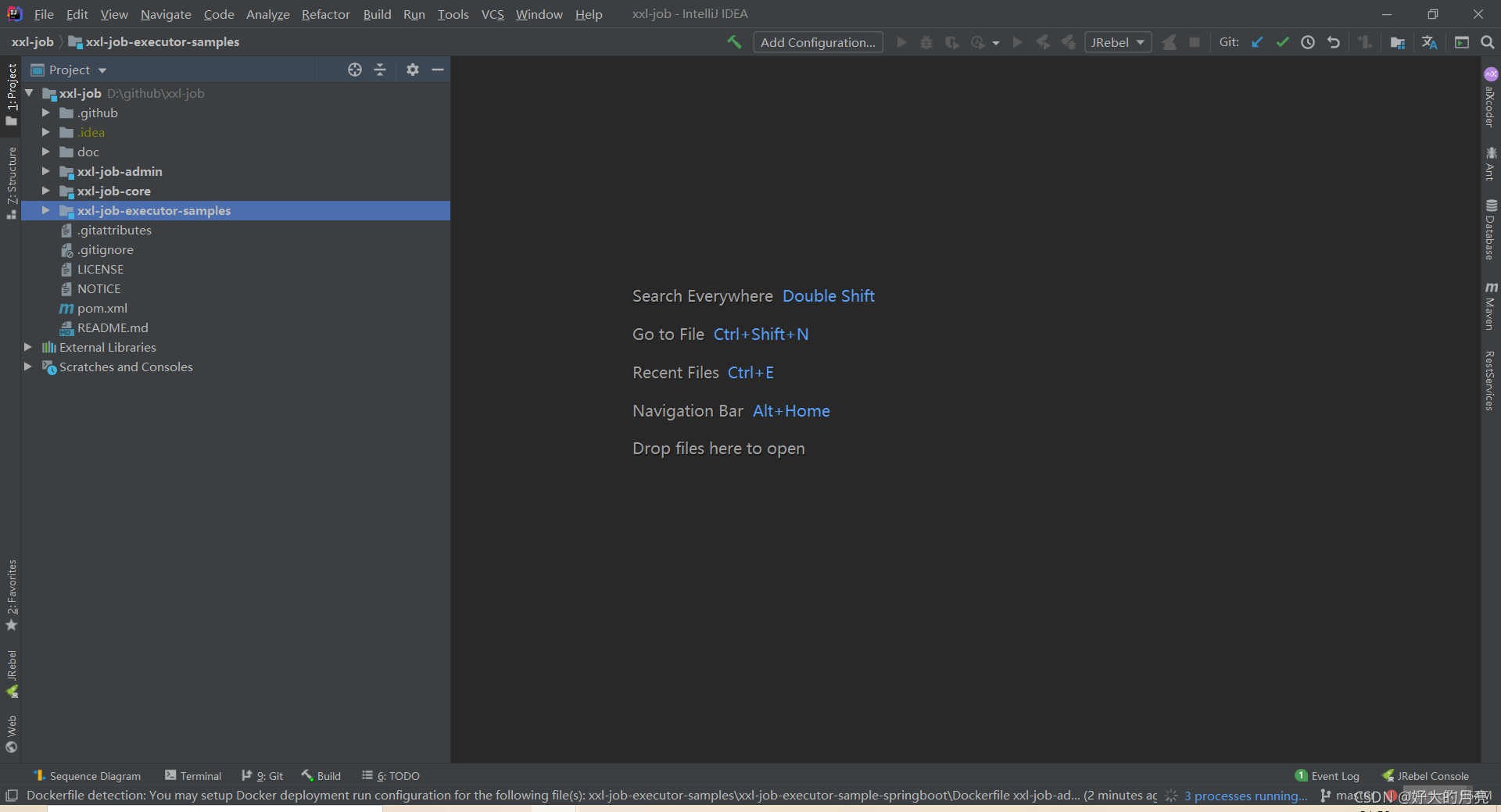Click the Build Project hammer icon
Screen dimensions: 1501x812
(734, 42)
